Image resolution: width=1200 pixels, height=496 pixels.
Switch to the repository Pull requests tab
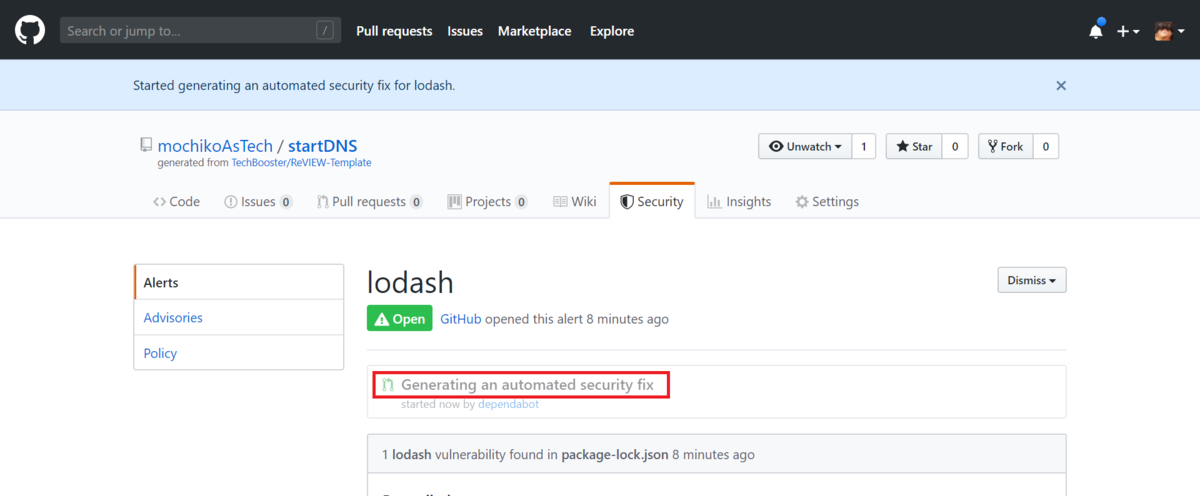pos(369,201)
